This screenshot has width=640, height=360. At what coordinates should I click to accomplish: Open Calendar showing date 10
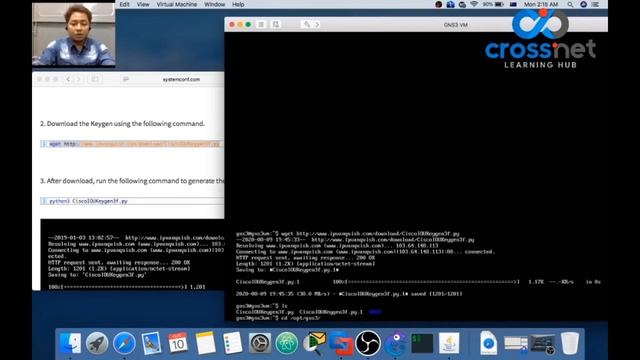point(178,343)
